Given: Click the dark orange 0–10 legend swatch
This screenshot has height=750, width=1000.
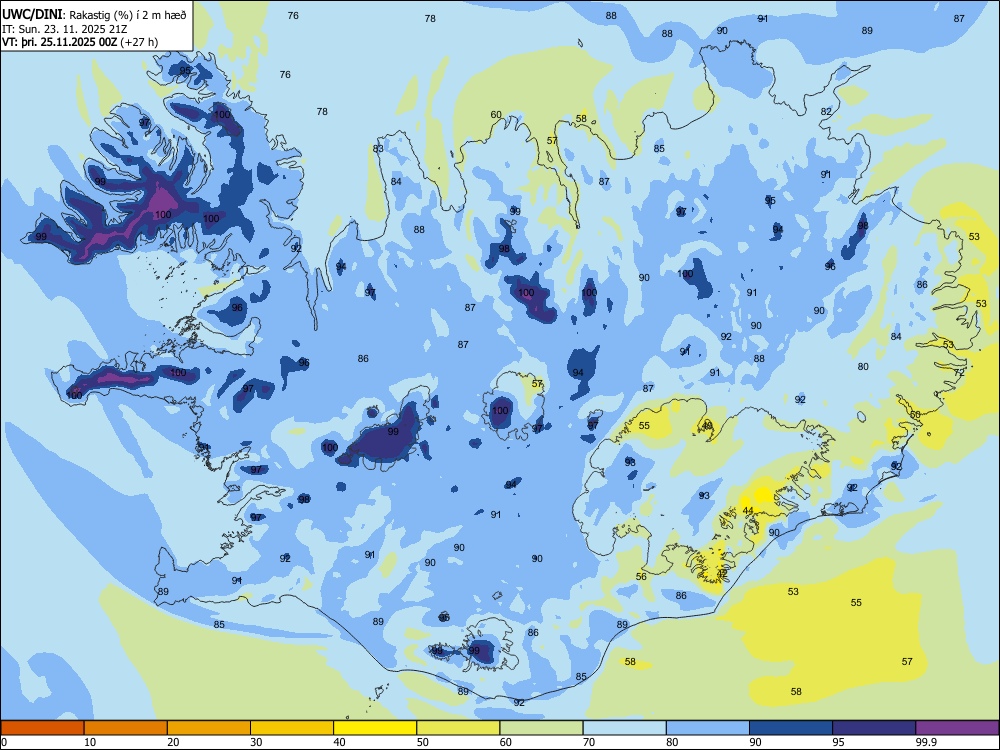Looking at the screenshot, I should pyautogui.click(x=42, y=728).
